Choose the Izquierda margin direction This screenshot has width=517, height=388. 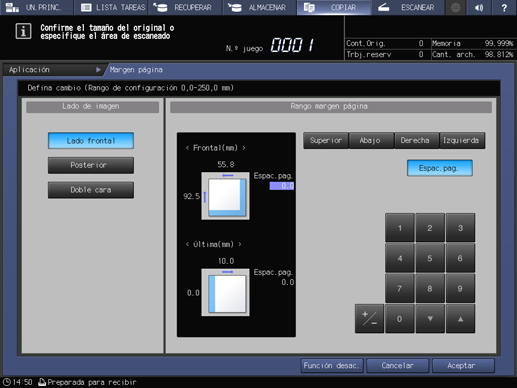(462, 140)
